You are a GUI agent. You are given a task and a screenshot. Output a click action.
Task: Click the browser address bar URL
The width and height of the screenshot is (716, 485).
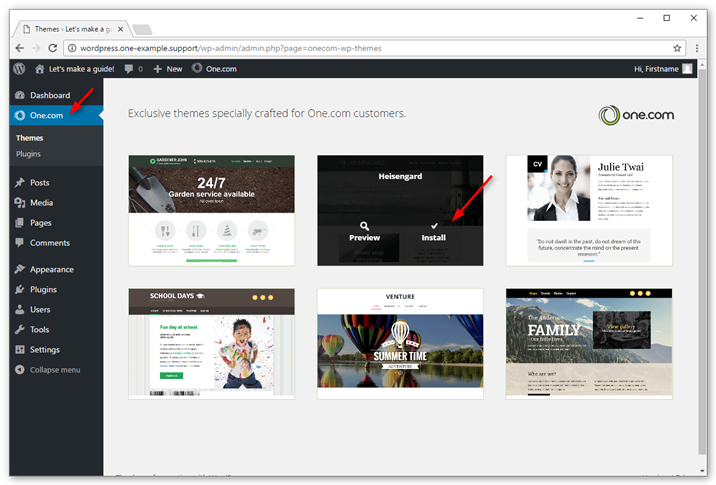(231, 48)
